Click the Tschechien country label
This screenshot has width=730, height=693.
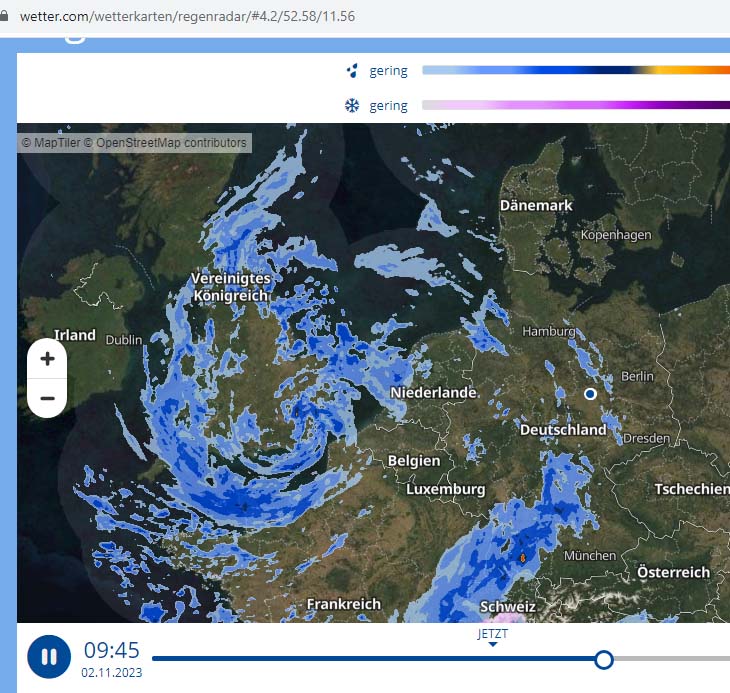[x=692, y=489]
